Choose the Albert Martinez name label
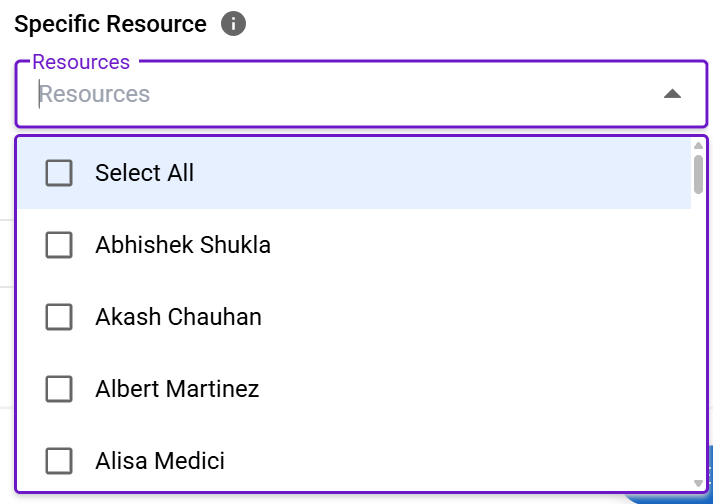This screenshot has width=713, height=504. 177,389
